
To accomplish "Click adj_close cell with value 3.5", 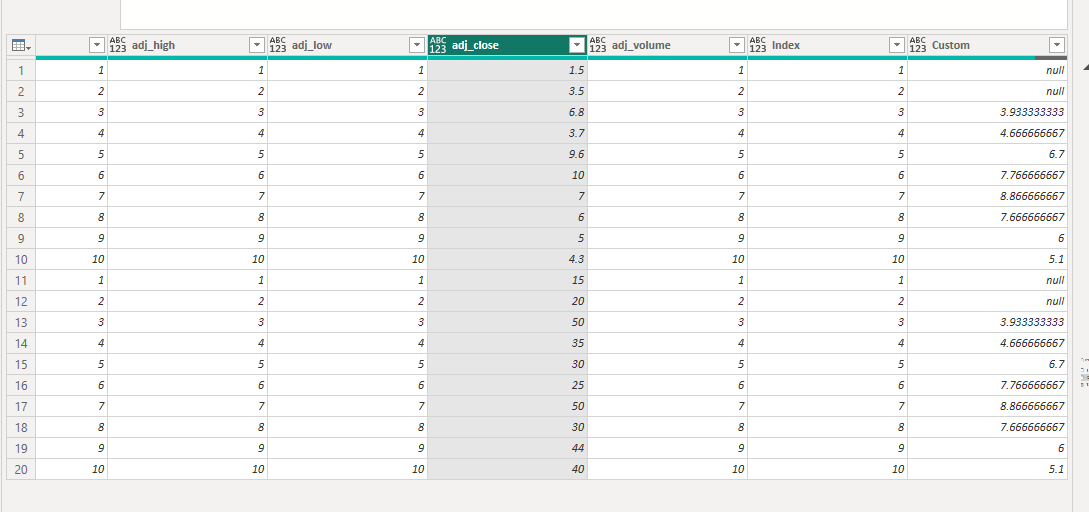I will coord(508,91).
